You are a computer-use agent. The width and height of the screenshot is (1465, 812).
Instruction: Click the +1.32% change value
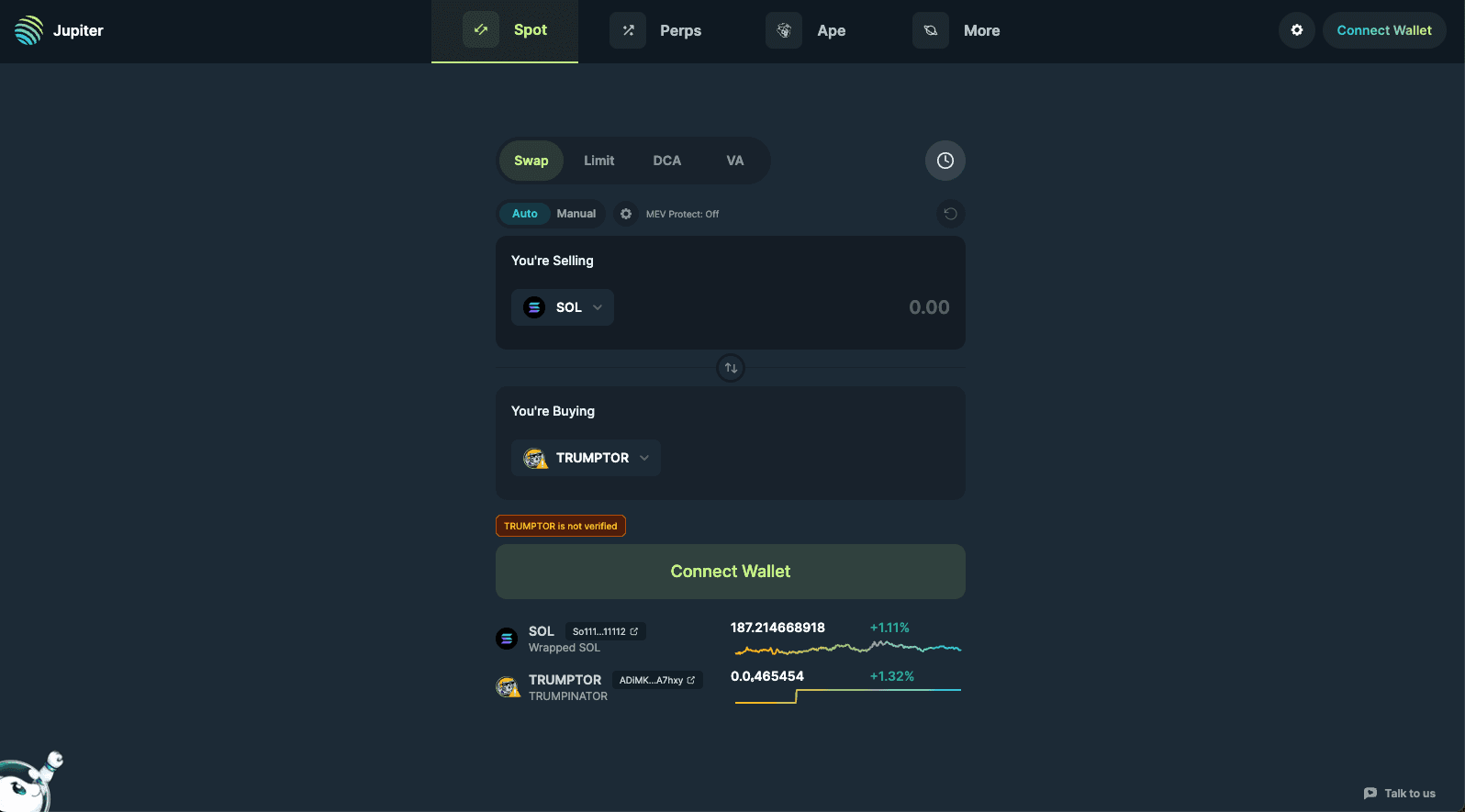[892, 676]
